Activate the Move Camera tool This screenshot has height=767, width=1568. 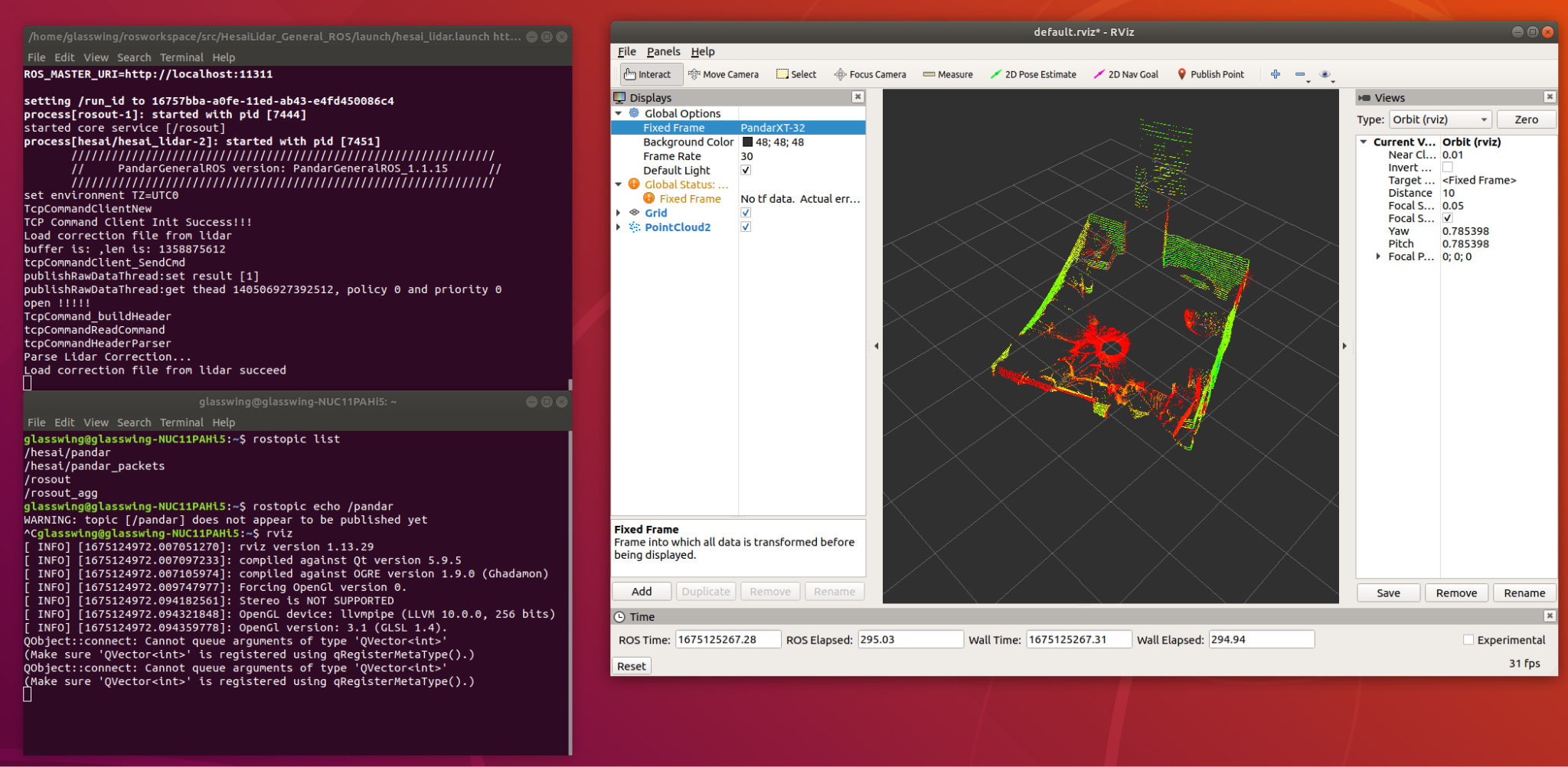(x=723, y=74)
